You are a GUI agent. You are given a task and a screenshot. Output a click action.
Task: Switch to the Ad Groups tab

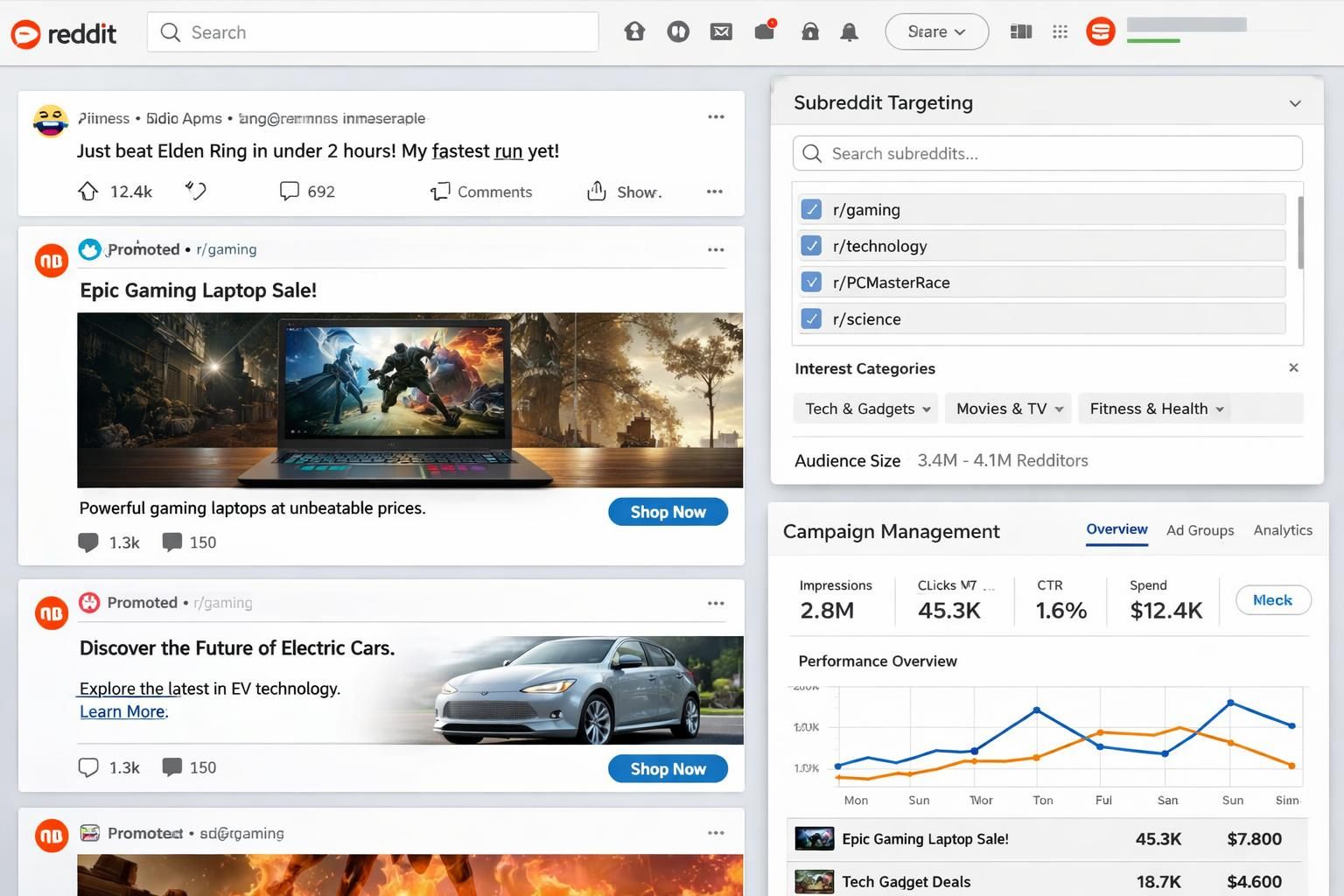click(1200, 530)
